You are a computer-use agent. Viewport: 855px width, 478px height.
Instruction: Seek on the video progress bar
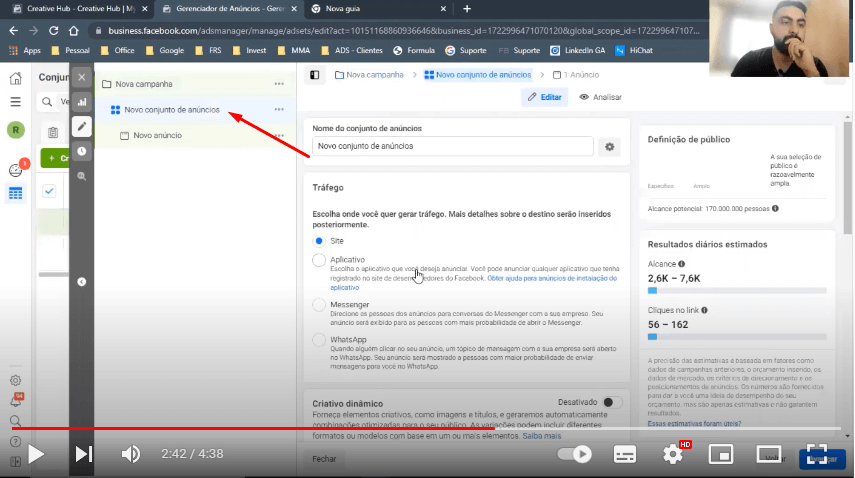coord(425,428)
